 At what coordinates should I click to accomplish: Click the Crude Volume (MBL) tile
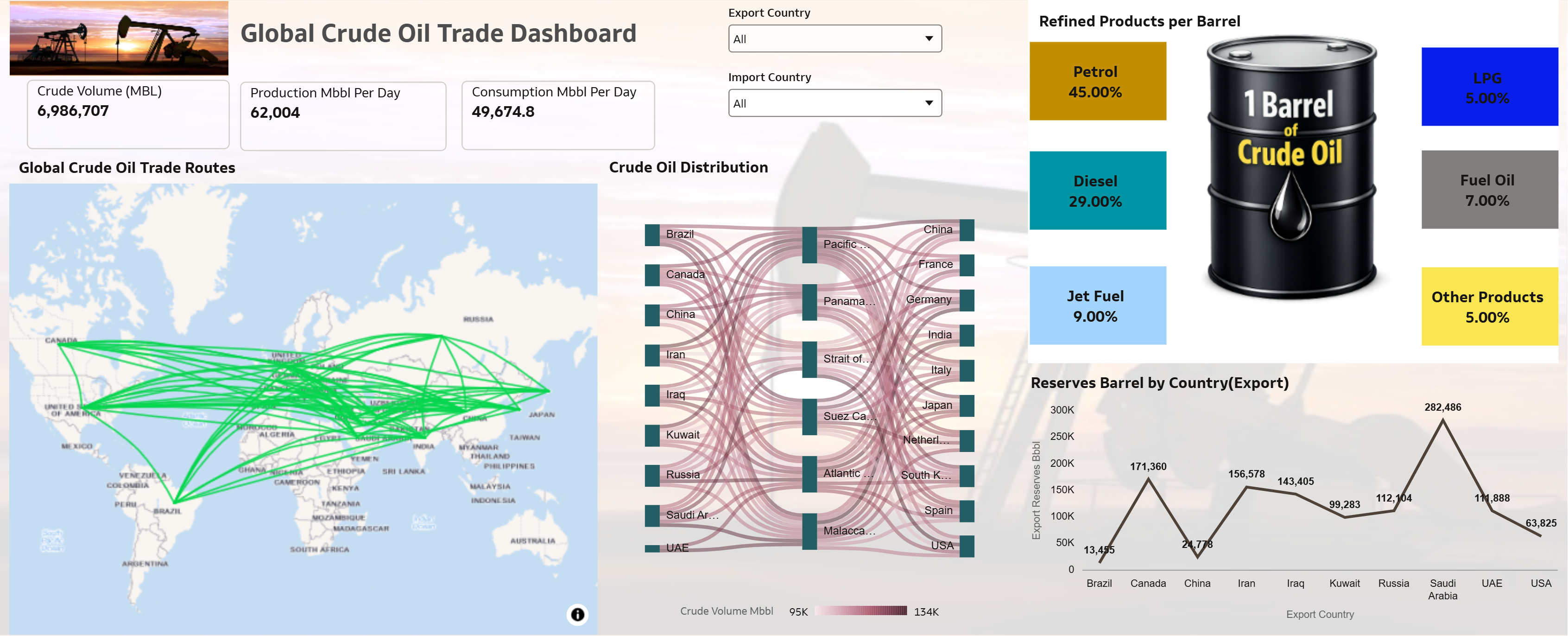point(128,114)
